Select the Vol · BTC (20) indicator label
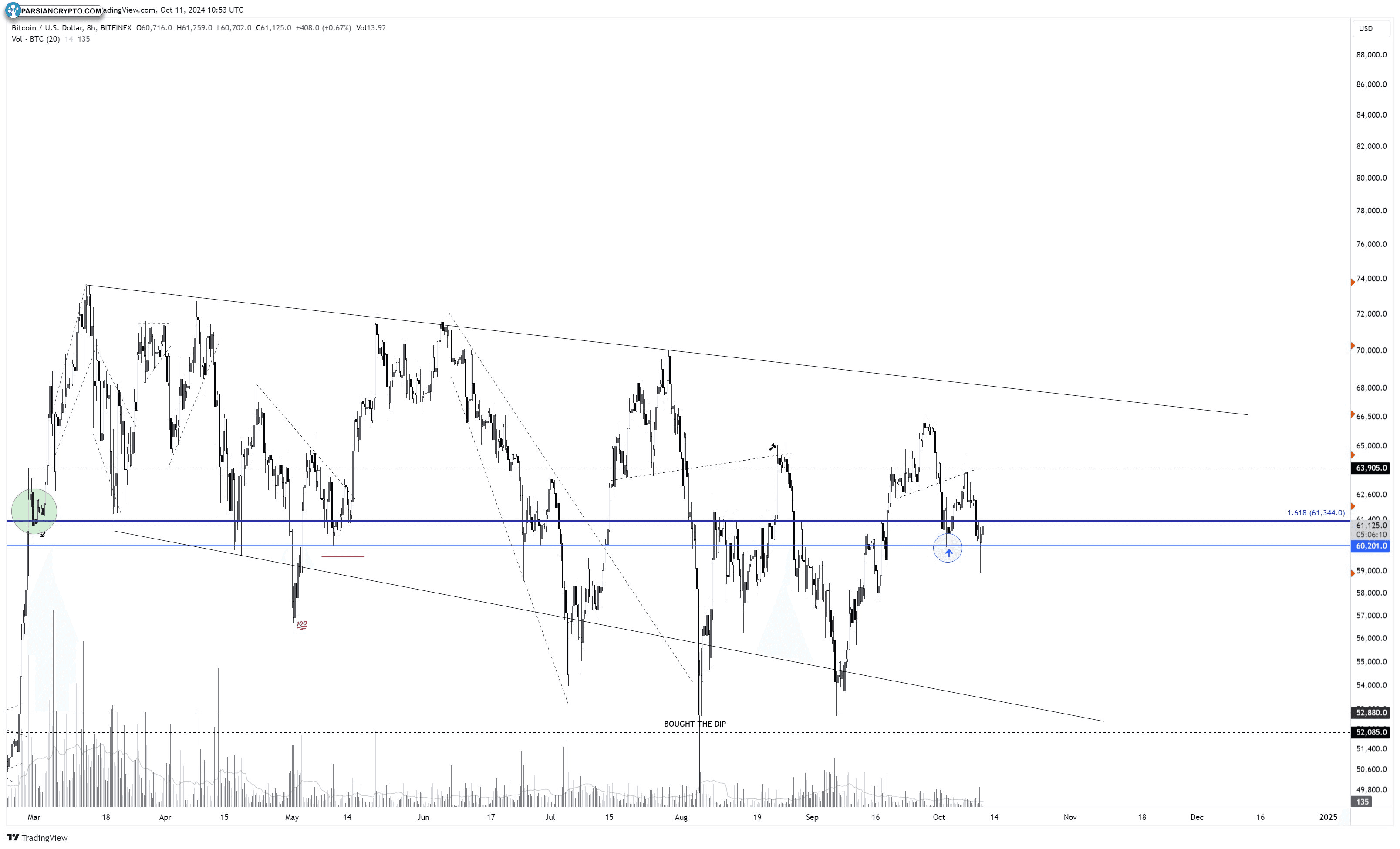This screenshot has height=849, width=1400. 35,39
